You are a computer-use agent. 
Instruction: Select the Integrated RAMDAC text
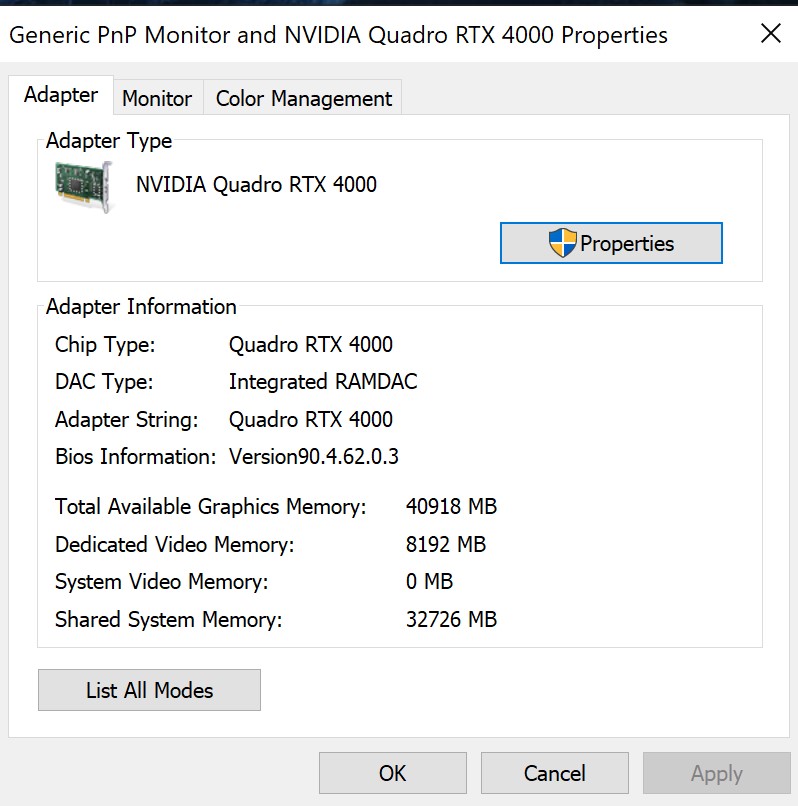pyautogui.click(x=323, y=382)
